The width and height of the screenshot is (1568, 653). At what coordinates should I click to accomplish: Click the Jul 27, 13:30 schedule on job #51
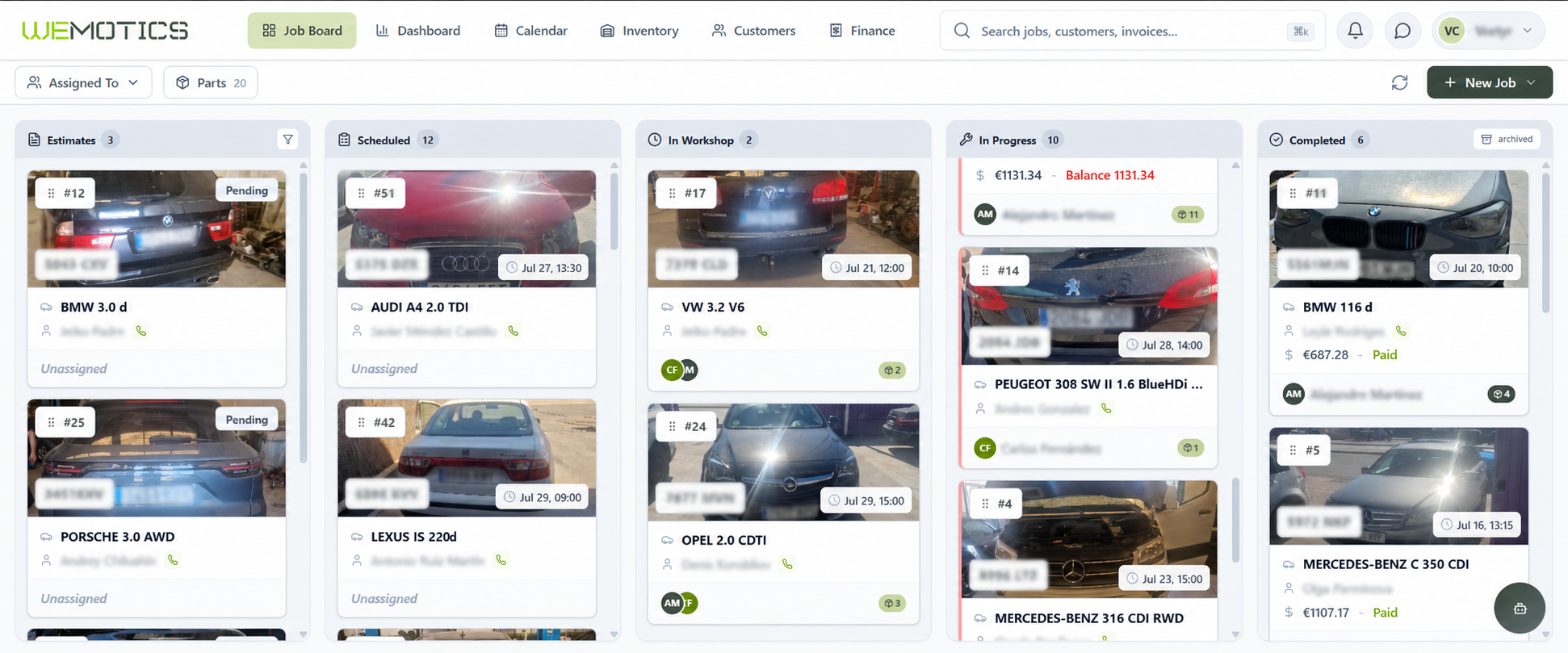point(543,268)
